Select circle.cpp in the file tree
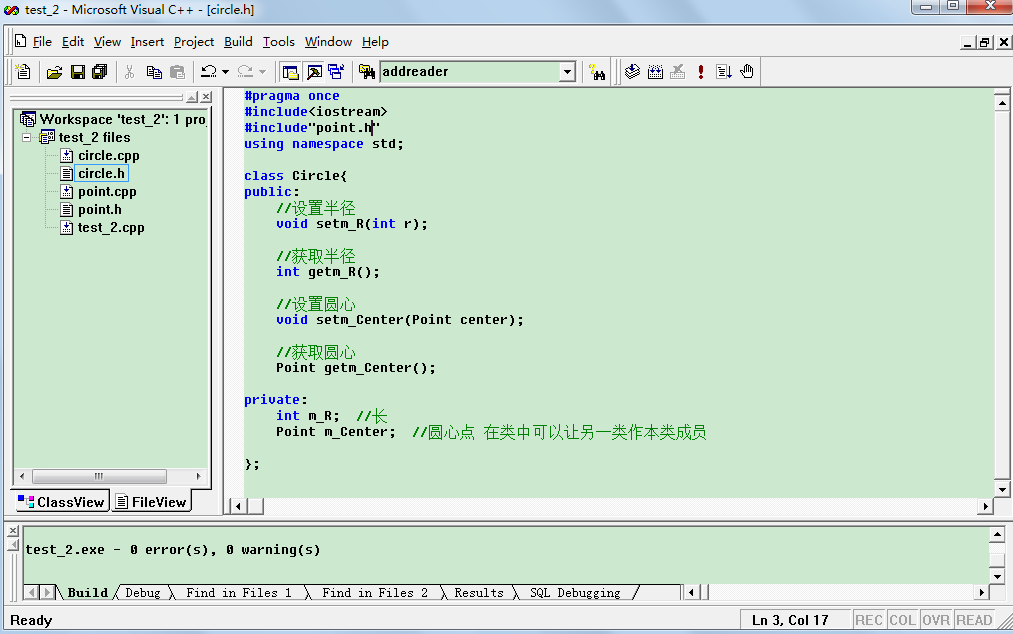This screenshot has height=634, width=1013. coord(109,156)
